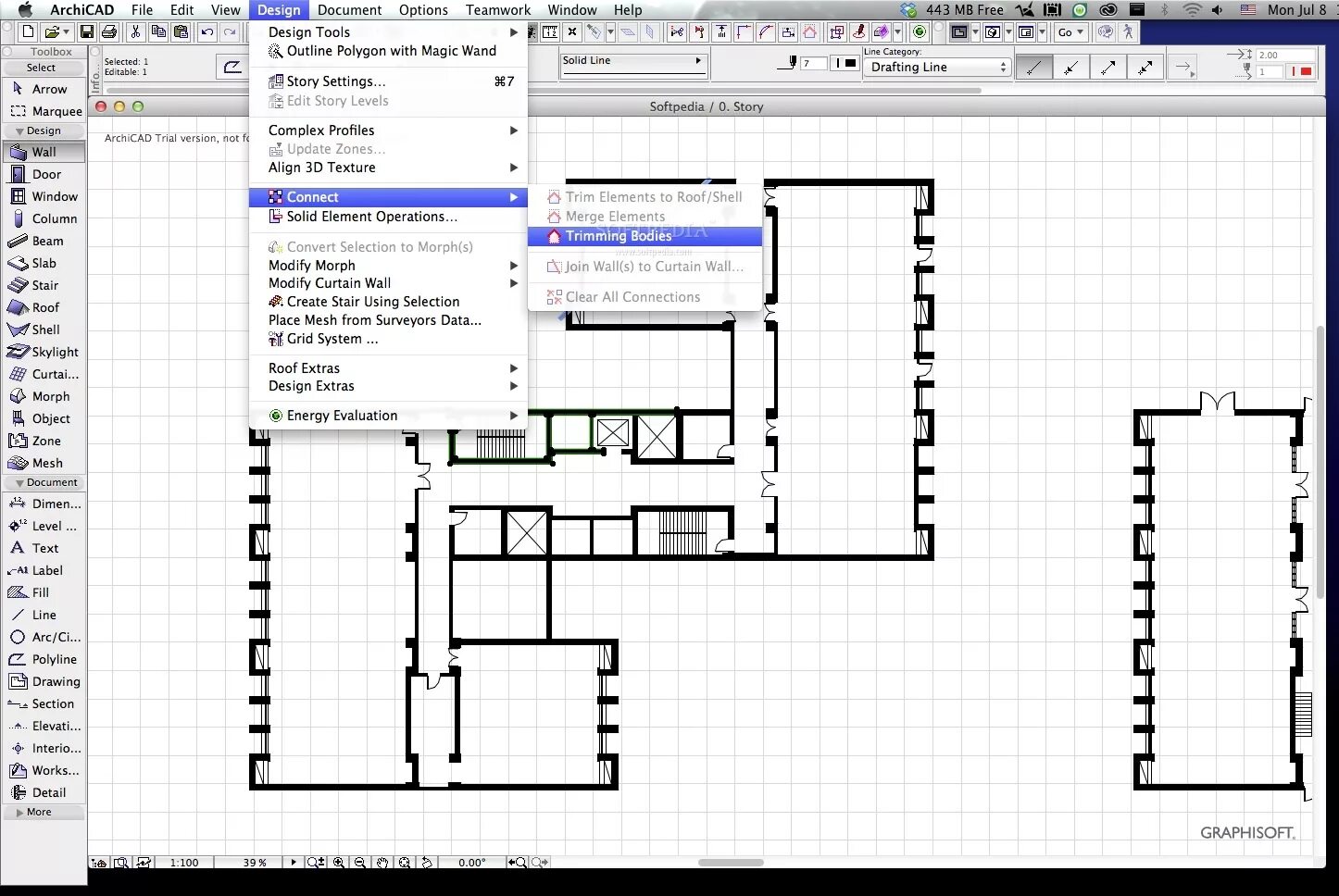Screen dimensions: 1339x896
Task: Open the zoom 39 % popup arrow
Action: [x=294, y=862]
